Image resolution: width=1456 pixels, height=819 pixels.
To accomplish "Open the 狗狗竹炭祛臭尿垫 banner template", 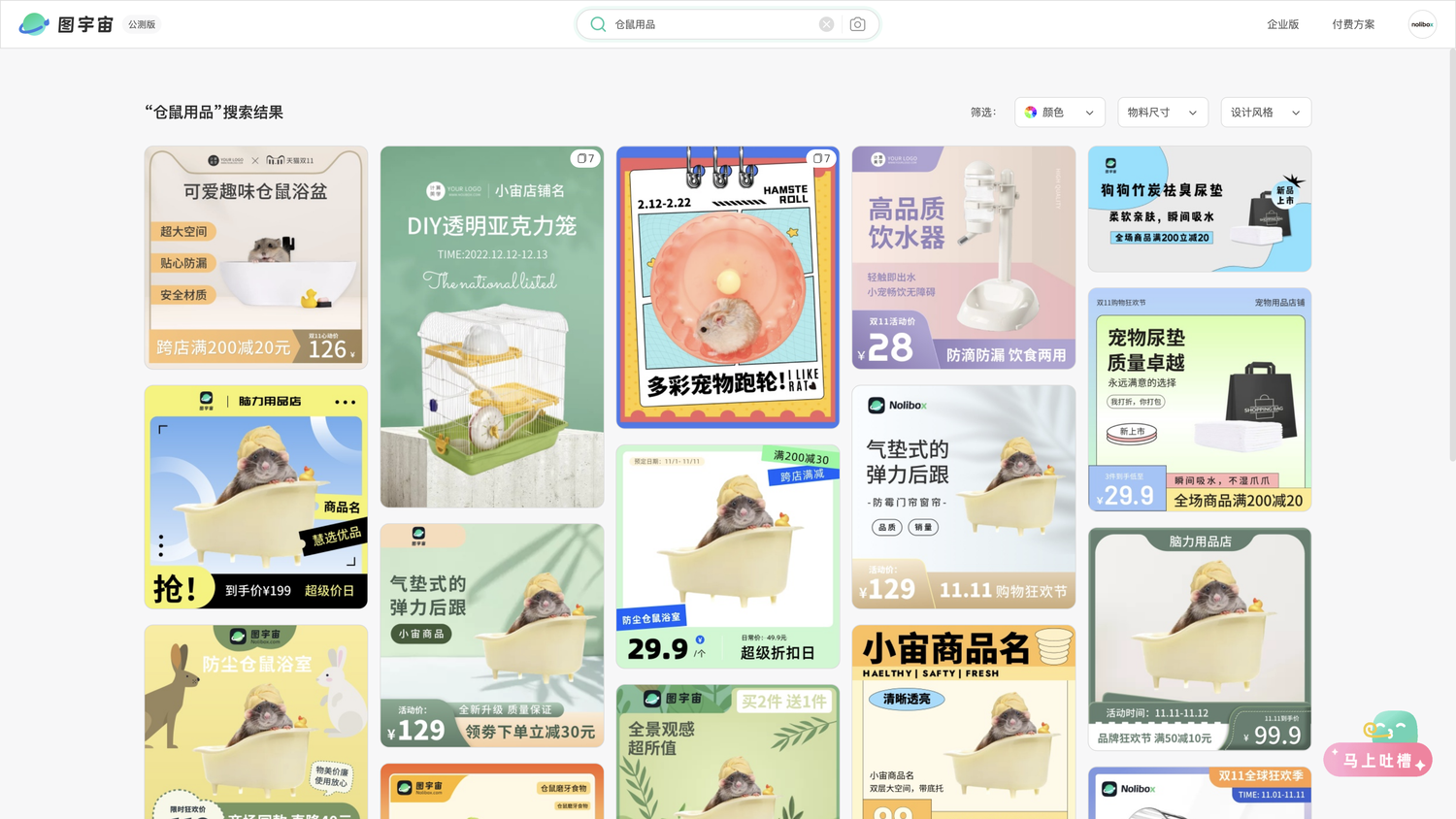I will pyautogui.click(x=1200, y=209).
